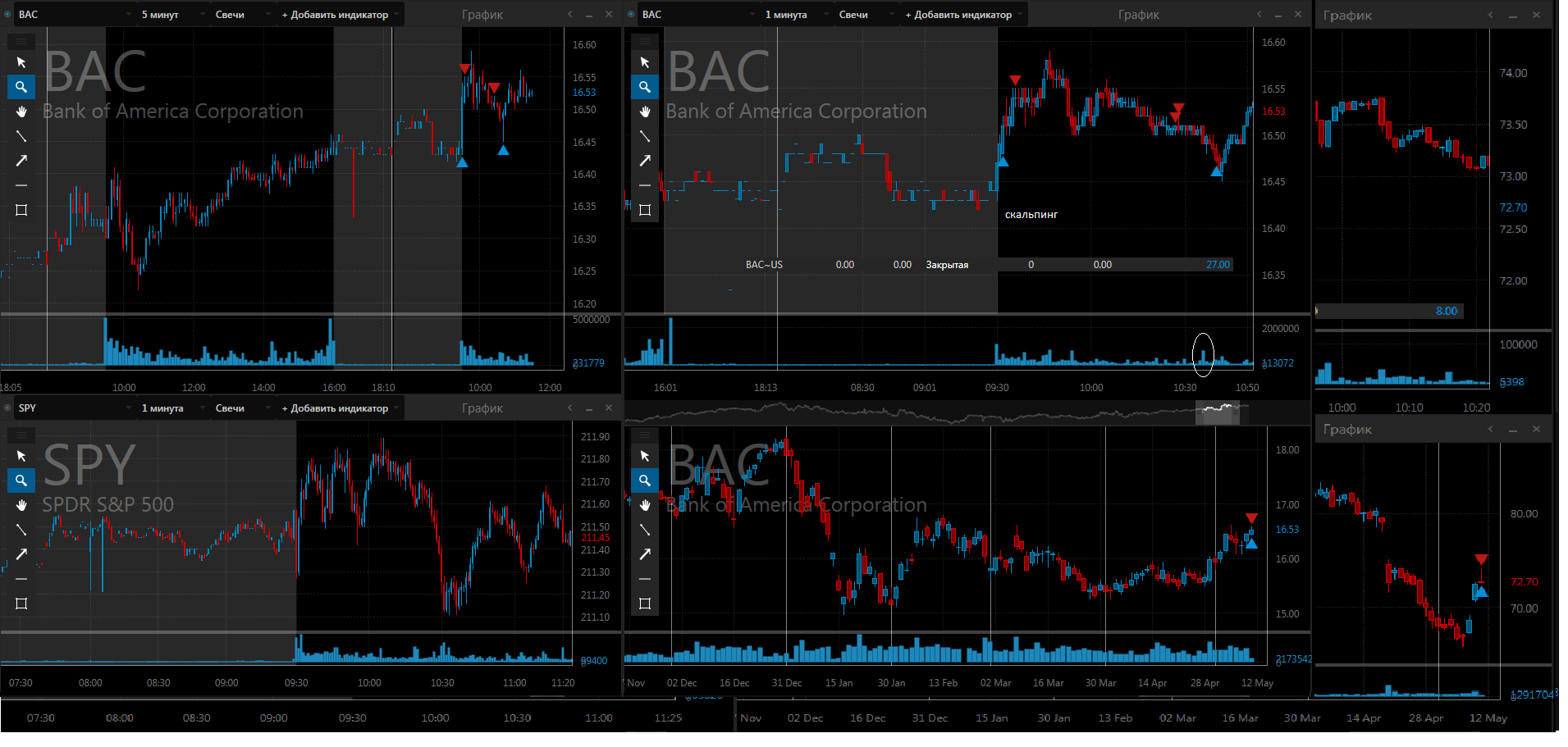Toggle the link indicator beside BAC in 1 минута panel
The height and width of the screenshot is (747, 1568).
(x=632, y=14)
